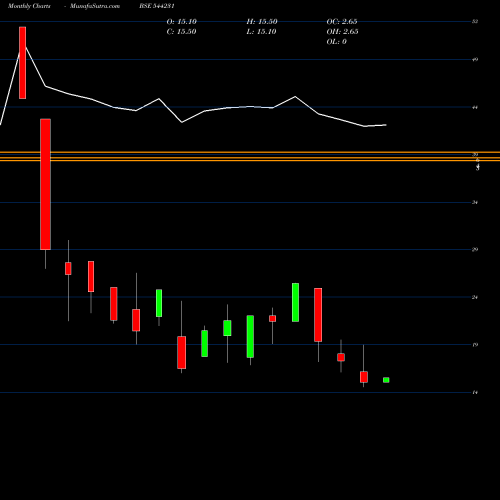Click the H: 15.50 high value
The width and height of the screenshot is (500, 500).
pyautogui.click(x=262, y=22)
